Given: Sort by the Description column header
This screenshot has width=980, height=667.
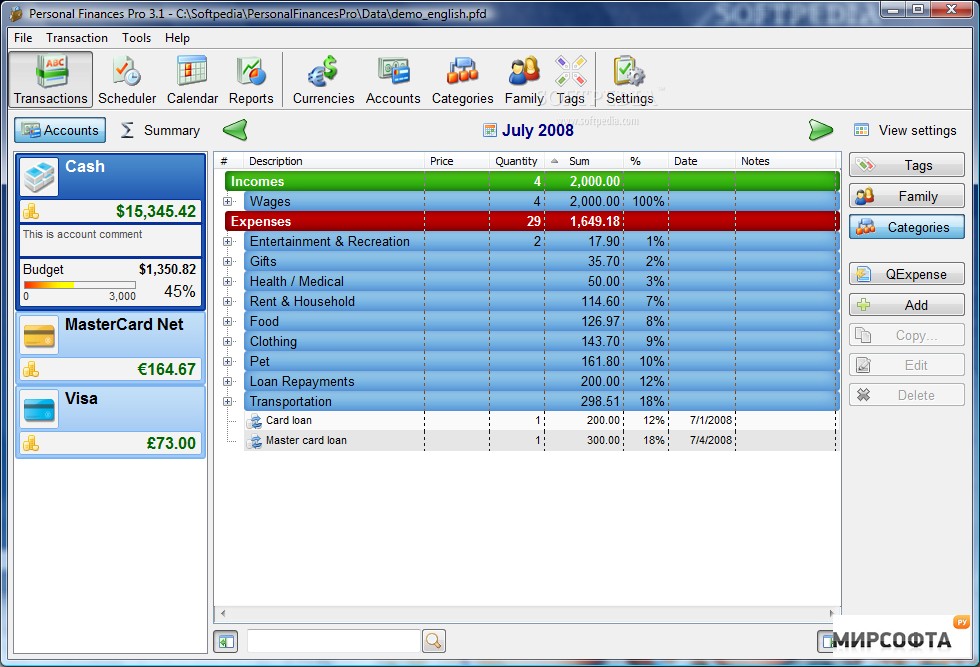Looking at the screenshot, I should point(334,161).
